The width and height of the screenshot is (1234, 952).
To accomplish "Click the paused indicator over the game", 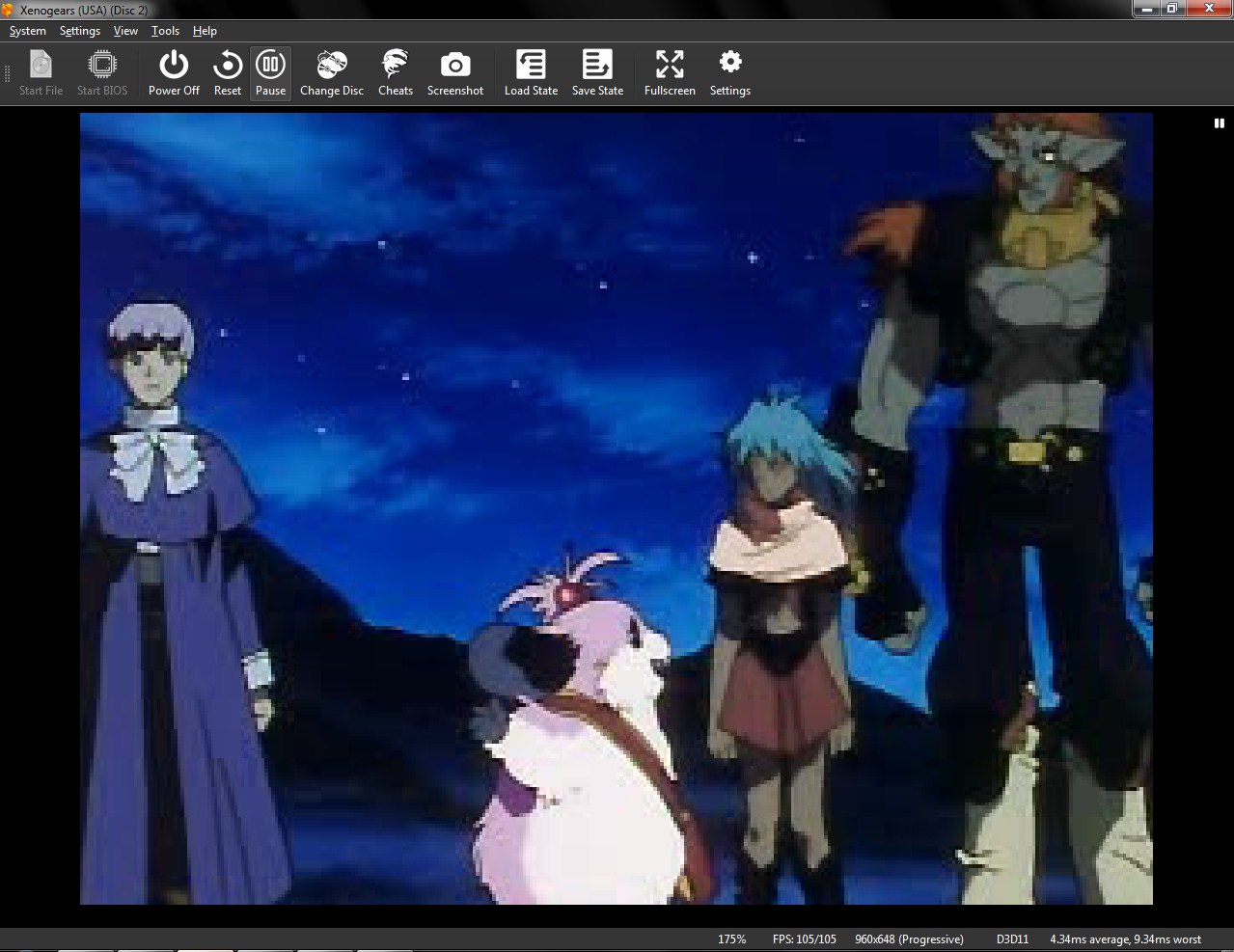I will pyautogui.click(x=1219, y=122).
